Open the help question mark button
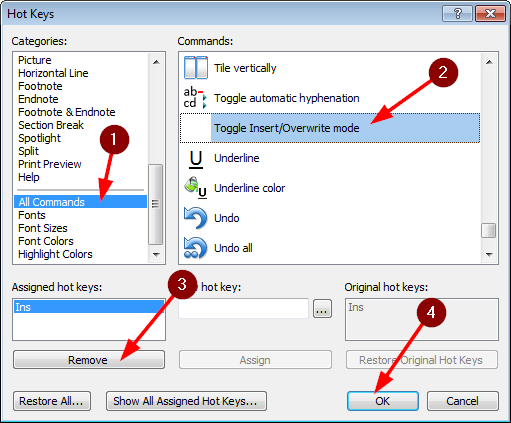 (x=457, y=14)
